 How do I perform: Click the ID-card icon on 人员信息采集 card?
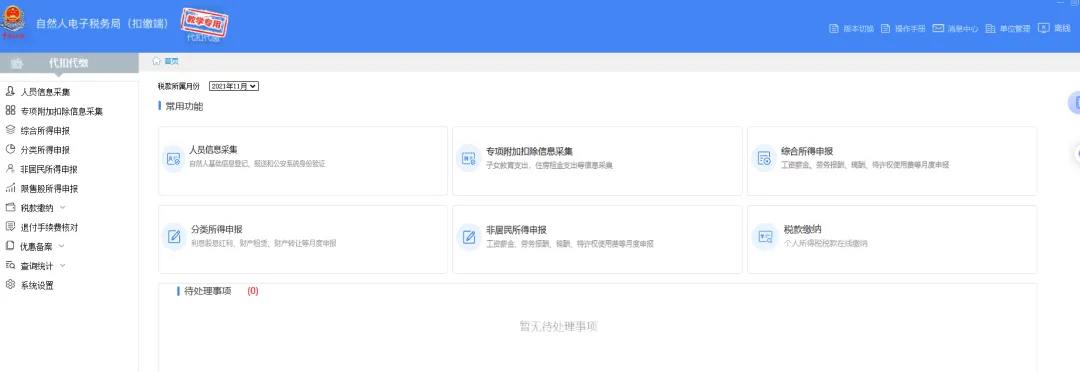tap(174, 158)
